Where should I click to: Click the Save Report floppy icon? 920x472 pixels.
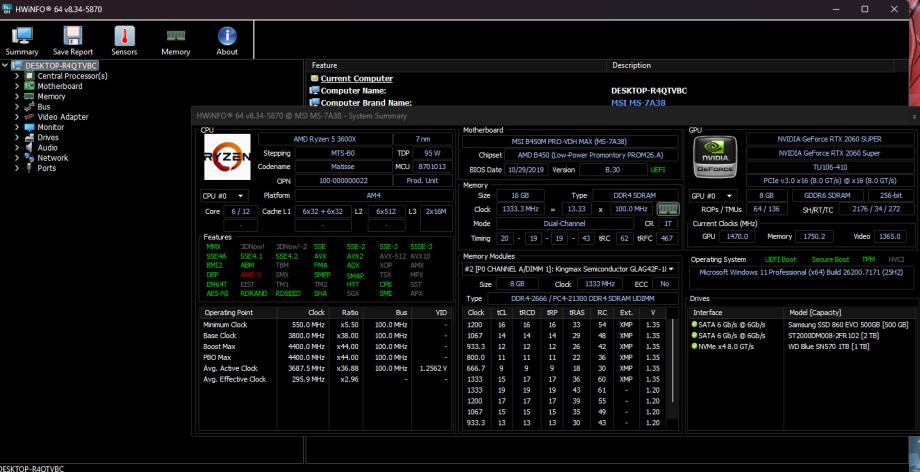pos(72,38)
